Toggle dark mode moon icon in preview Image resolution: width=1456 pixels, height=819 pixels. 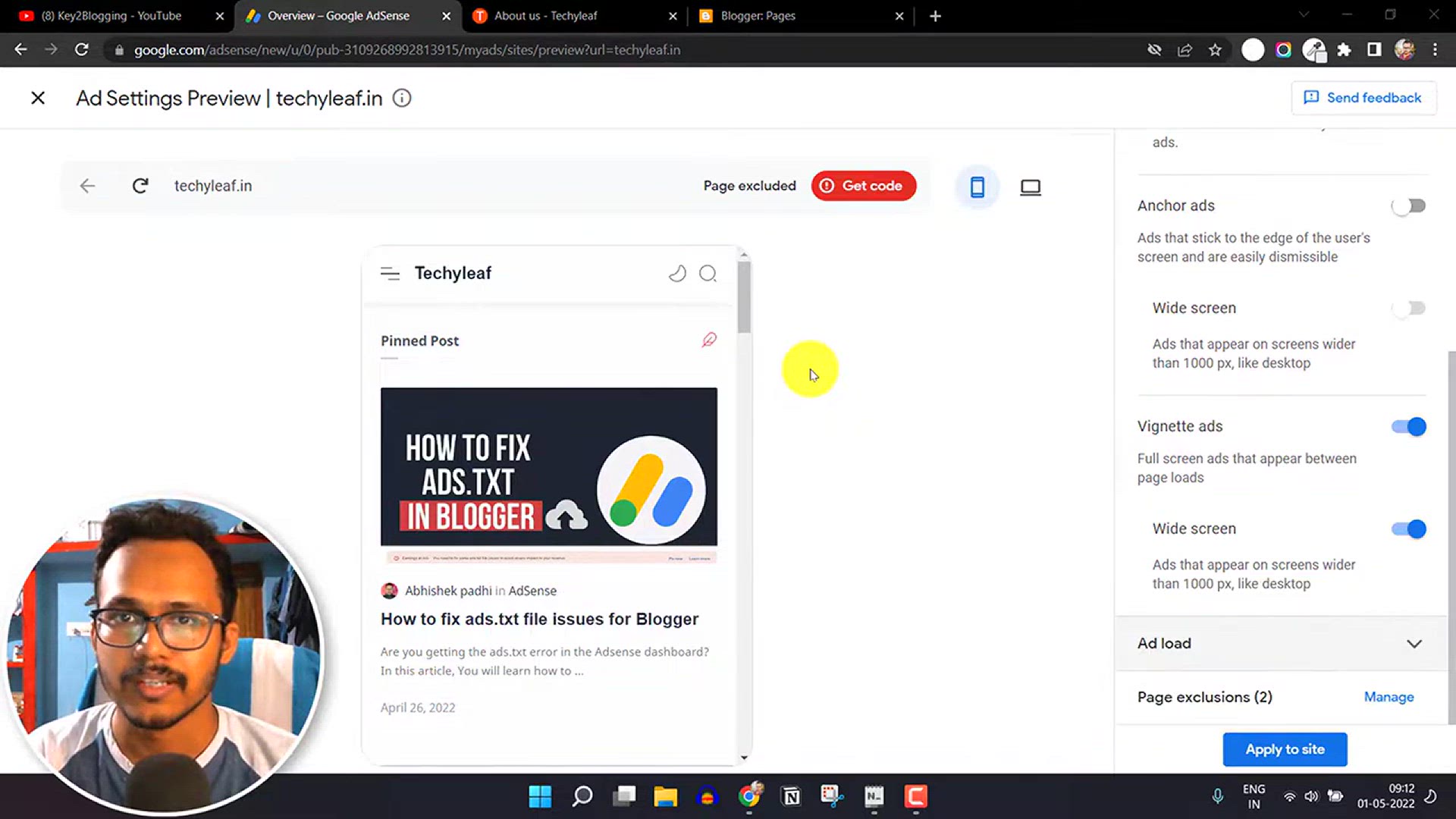point(677,274)
